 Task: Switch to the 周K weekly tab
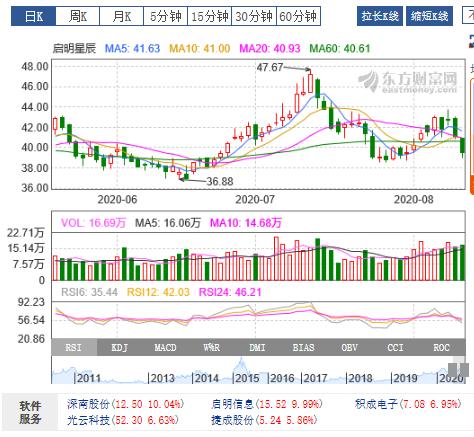coord(77,16)
